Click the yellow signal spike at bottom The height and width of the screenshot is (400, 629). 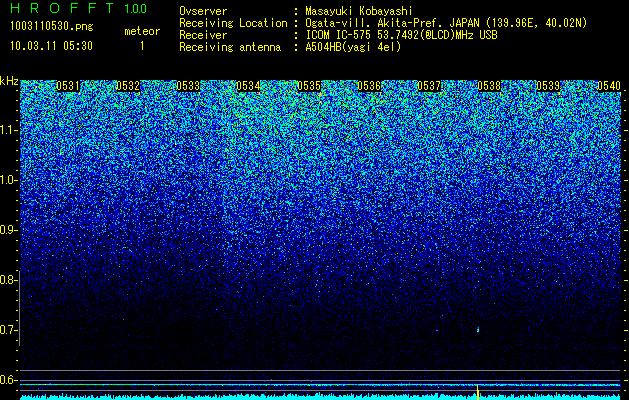478,392
